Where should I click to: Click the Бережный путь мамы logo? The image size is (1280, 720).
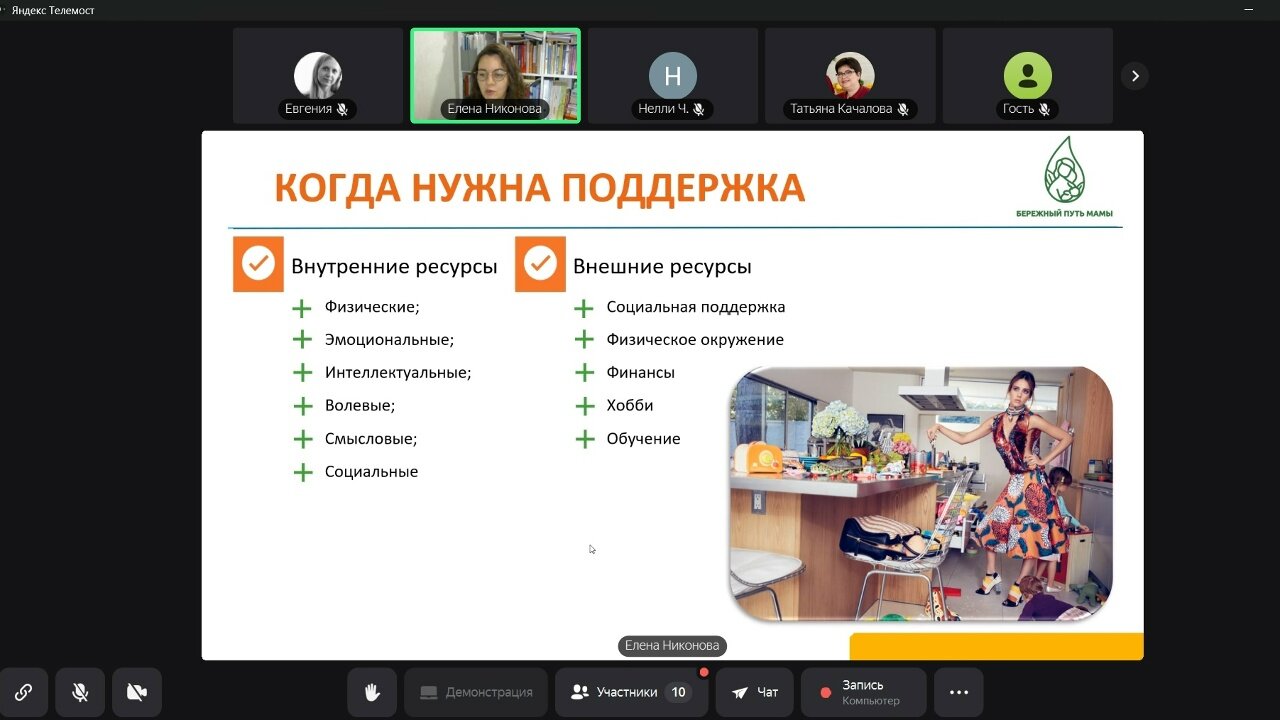[1064, 178]
